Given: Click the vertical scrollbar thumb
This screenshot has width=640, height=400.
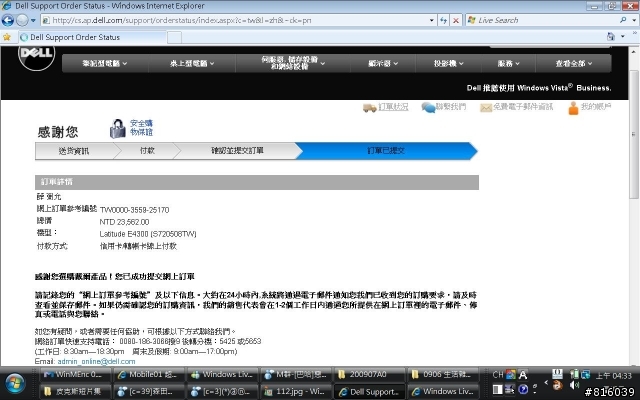Looking at the screenshot, I should pos(634,135).
